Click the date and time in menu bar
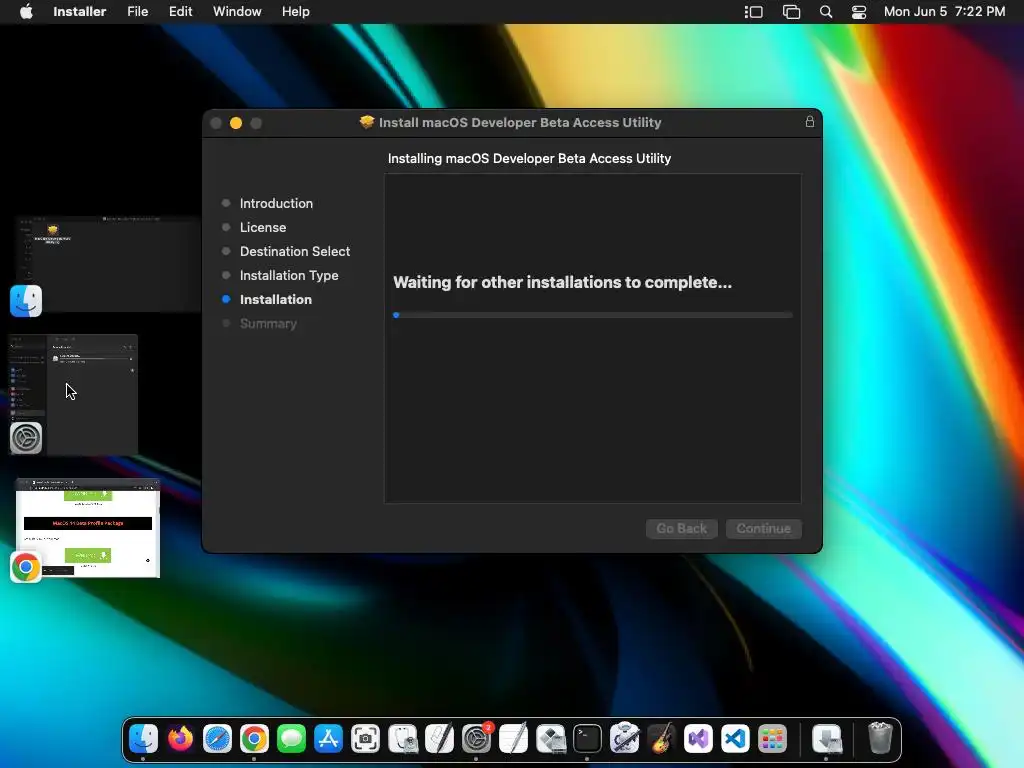 point(944,12)
